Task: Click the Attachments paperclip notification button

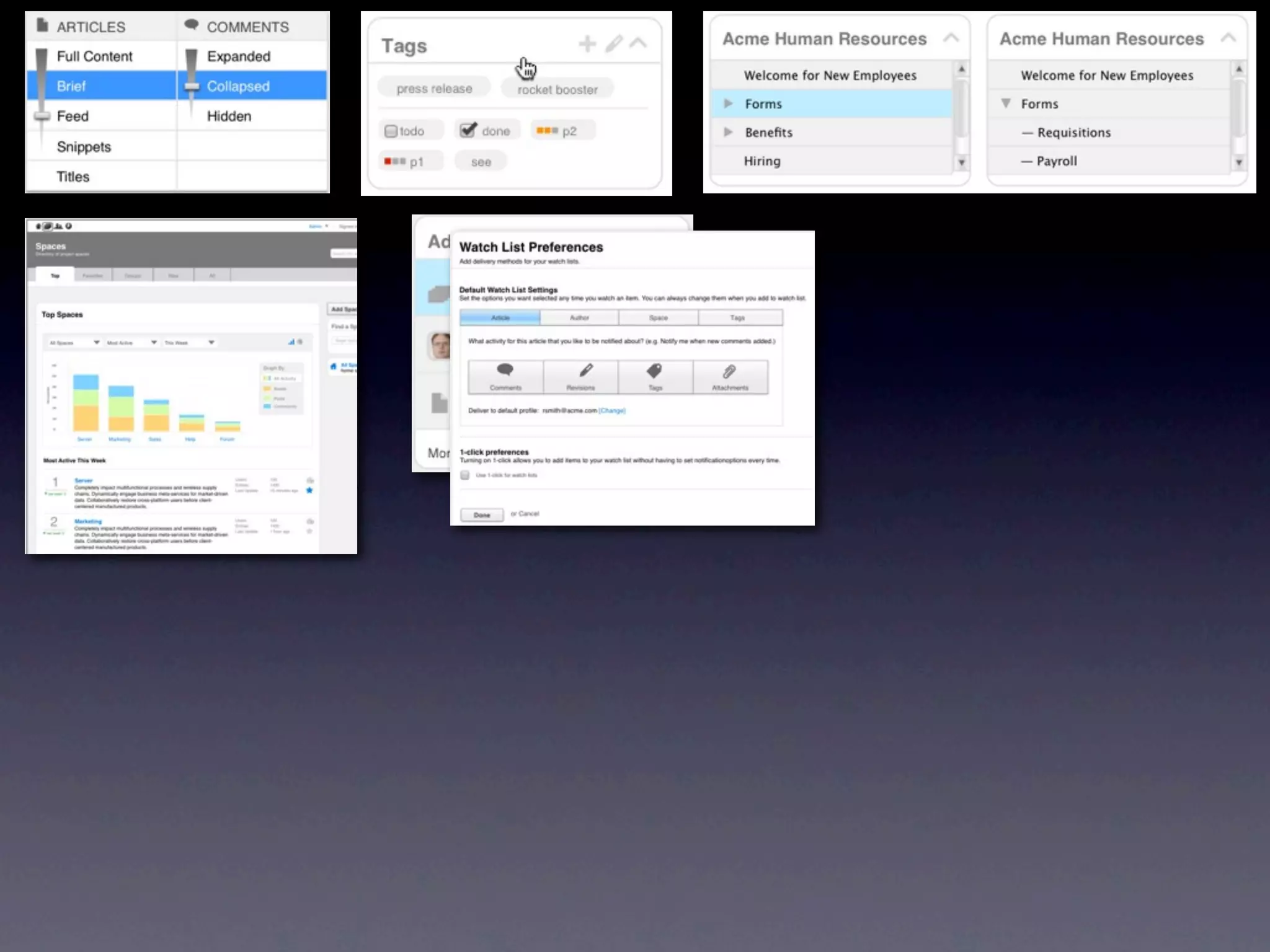Action: click(730, 376)
